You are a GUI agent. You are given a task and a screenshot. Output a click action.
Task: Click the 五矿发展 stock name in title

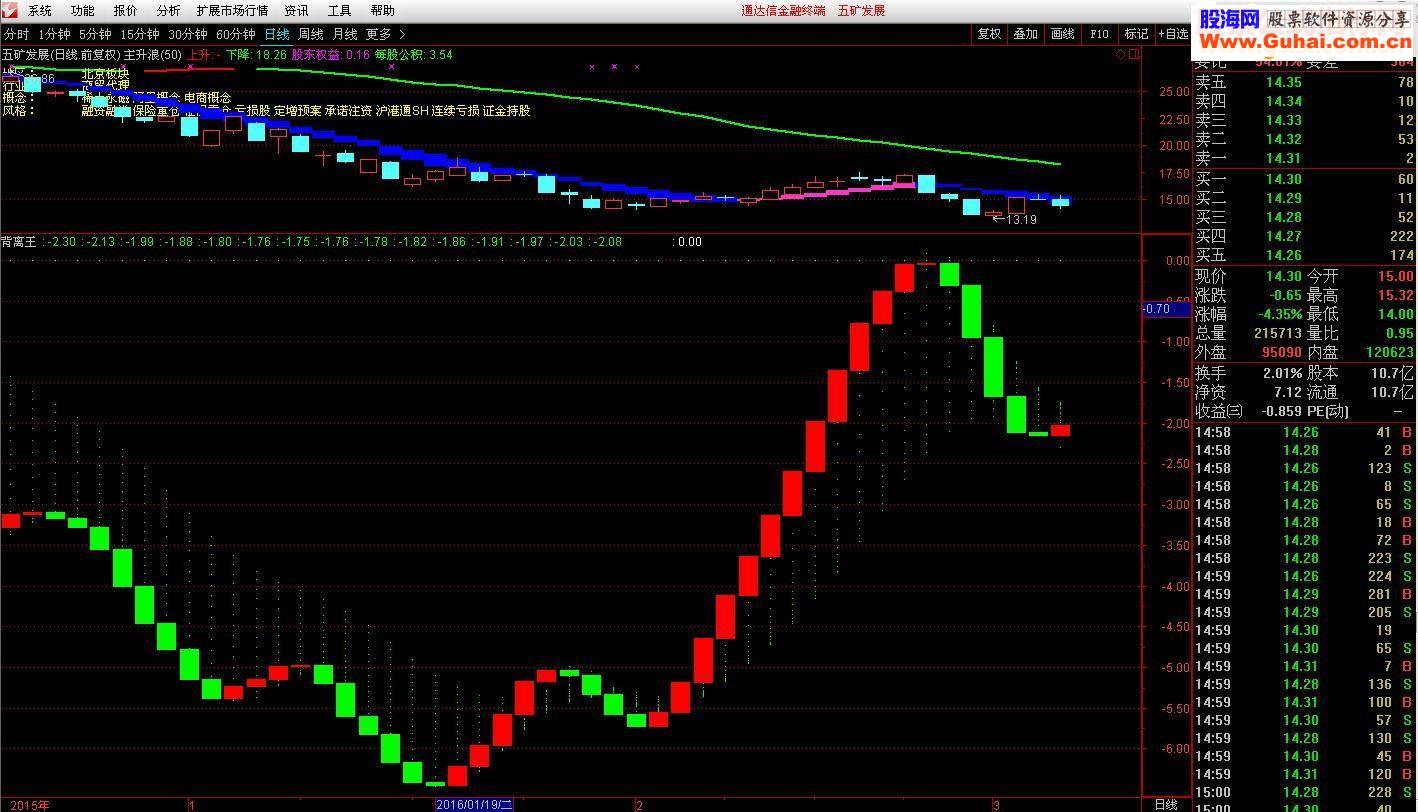861,11
